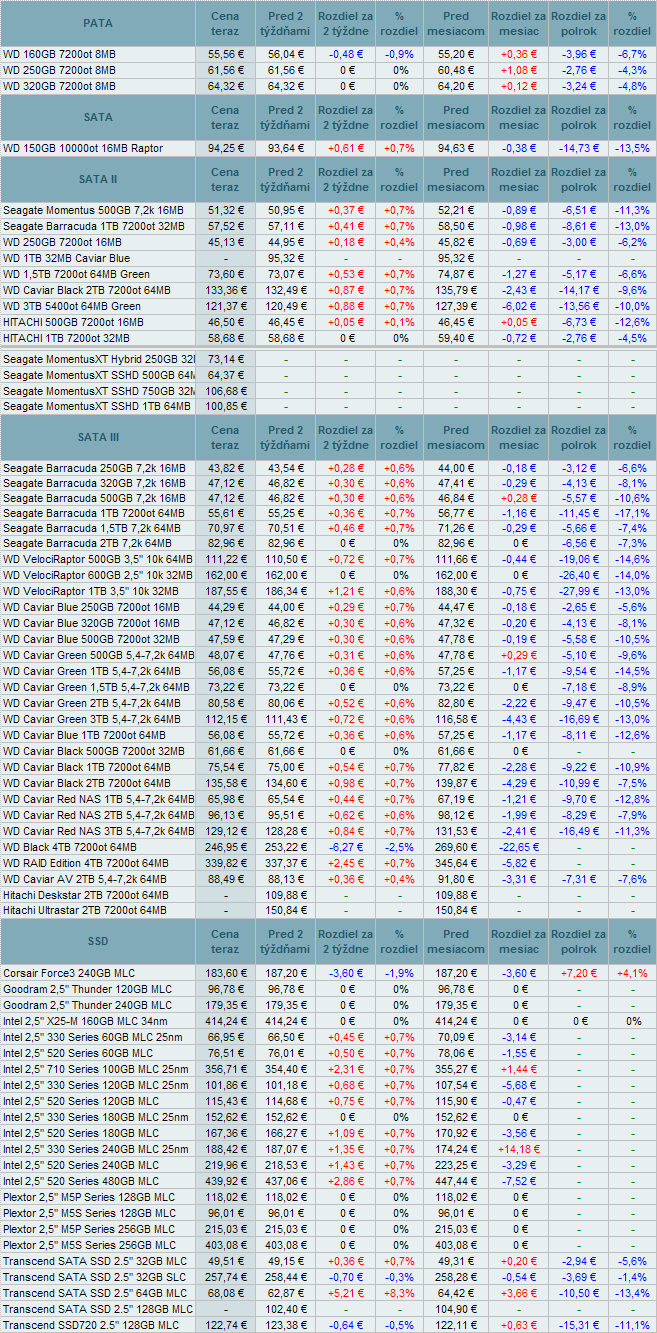
Task: Select 'Seagate MomentusXT SSHD 750GB' row
Action: click(x=328, y=390)
